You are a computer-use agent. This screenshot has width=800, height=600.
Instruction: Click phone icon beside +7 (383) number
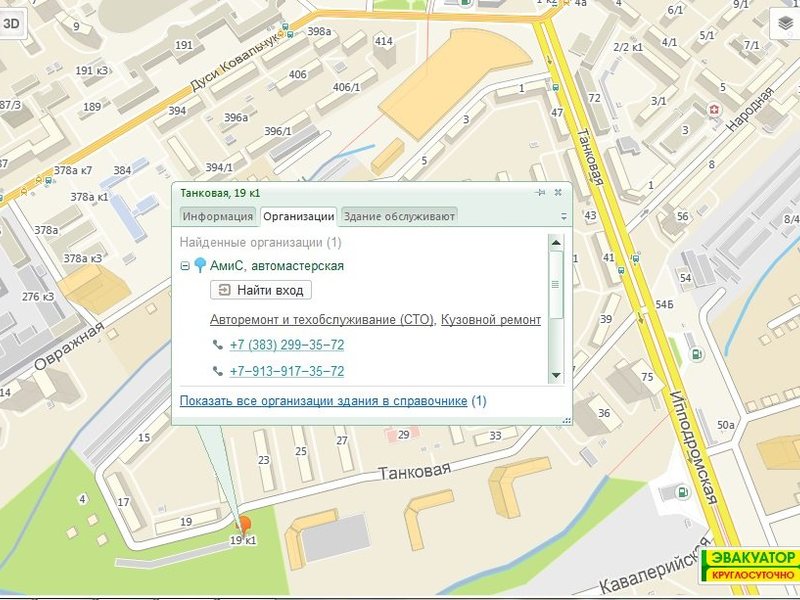(218, 345)
